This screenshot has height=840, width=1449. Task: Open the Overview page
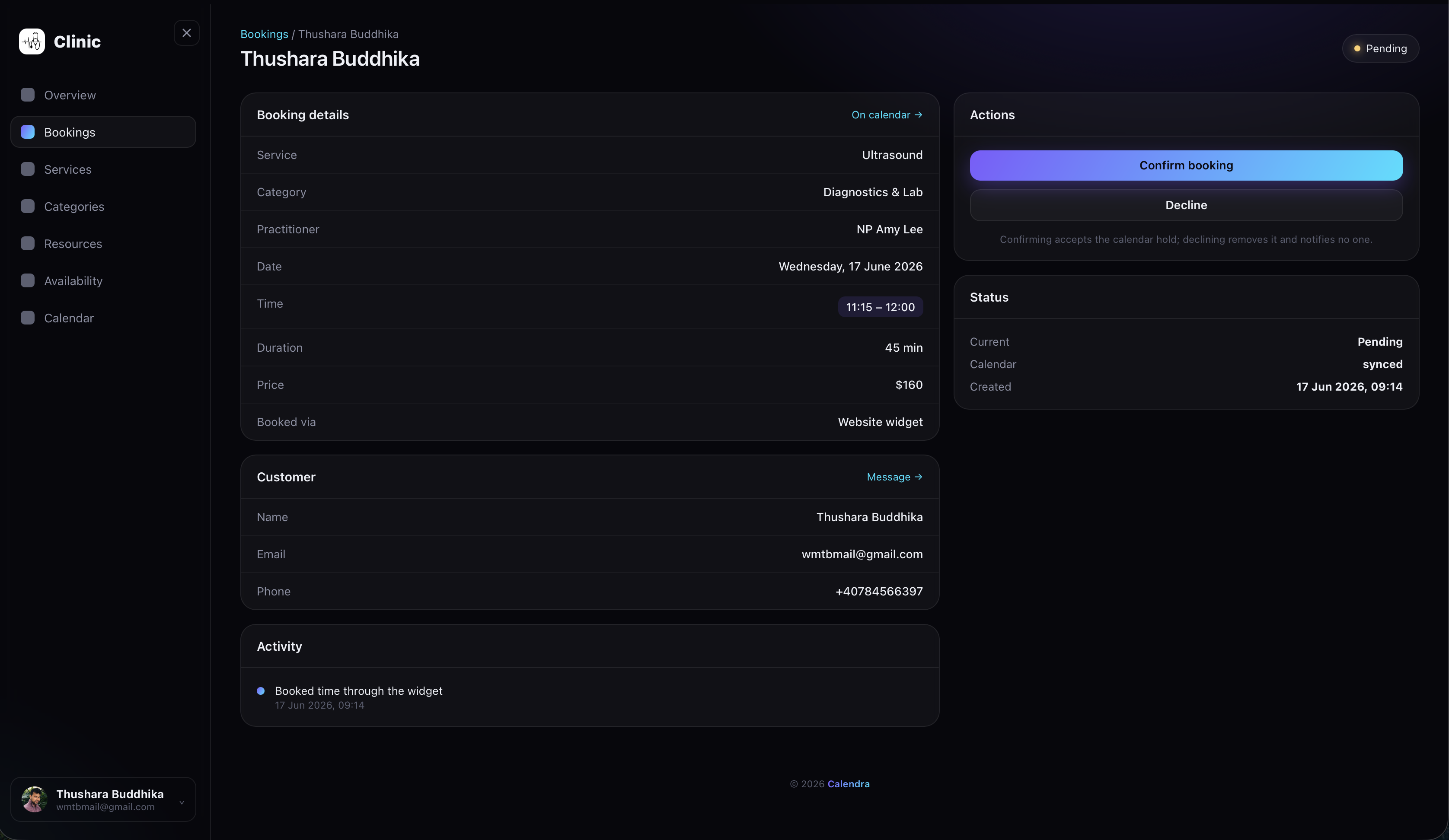(103, 95)
